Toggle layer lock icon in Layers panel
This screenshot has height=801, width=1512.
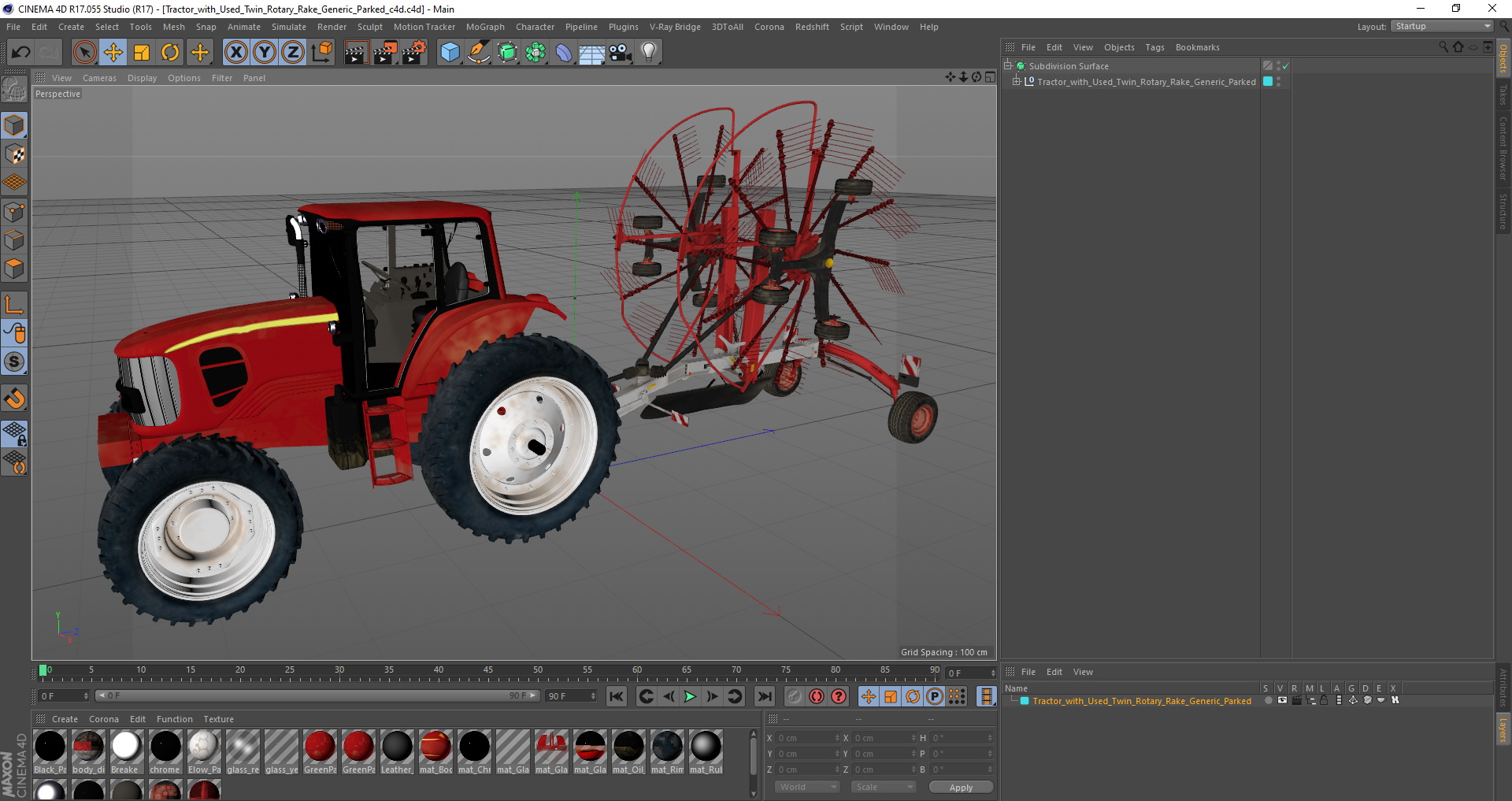pos(1324,700)
